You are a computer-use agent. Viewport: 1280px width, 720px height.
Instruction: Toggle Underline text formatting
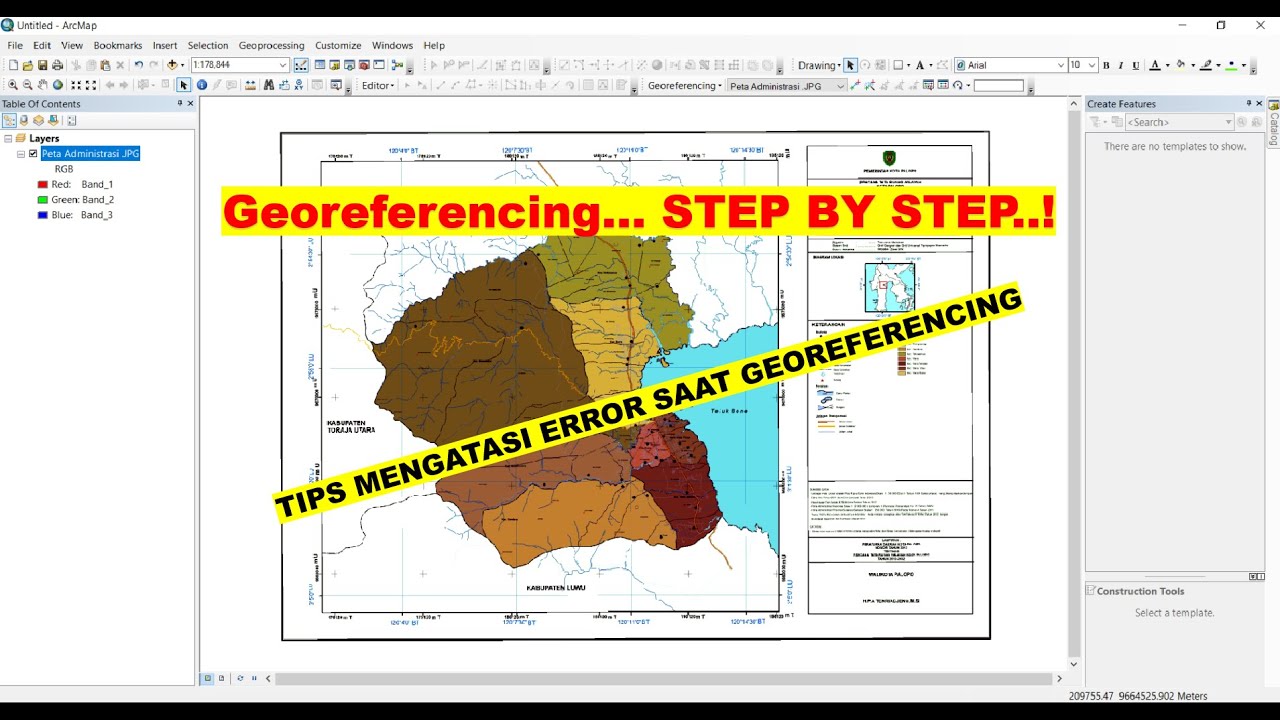click(1136, 65)
